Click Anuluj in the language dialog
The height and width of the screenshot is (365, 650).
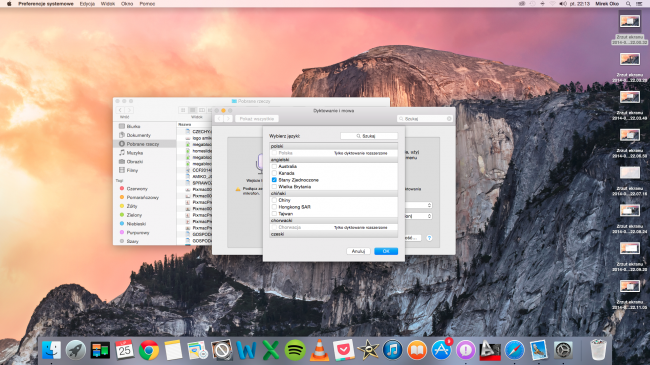tap(358, 251)
